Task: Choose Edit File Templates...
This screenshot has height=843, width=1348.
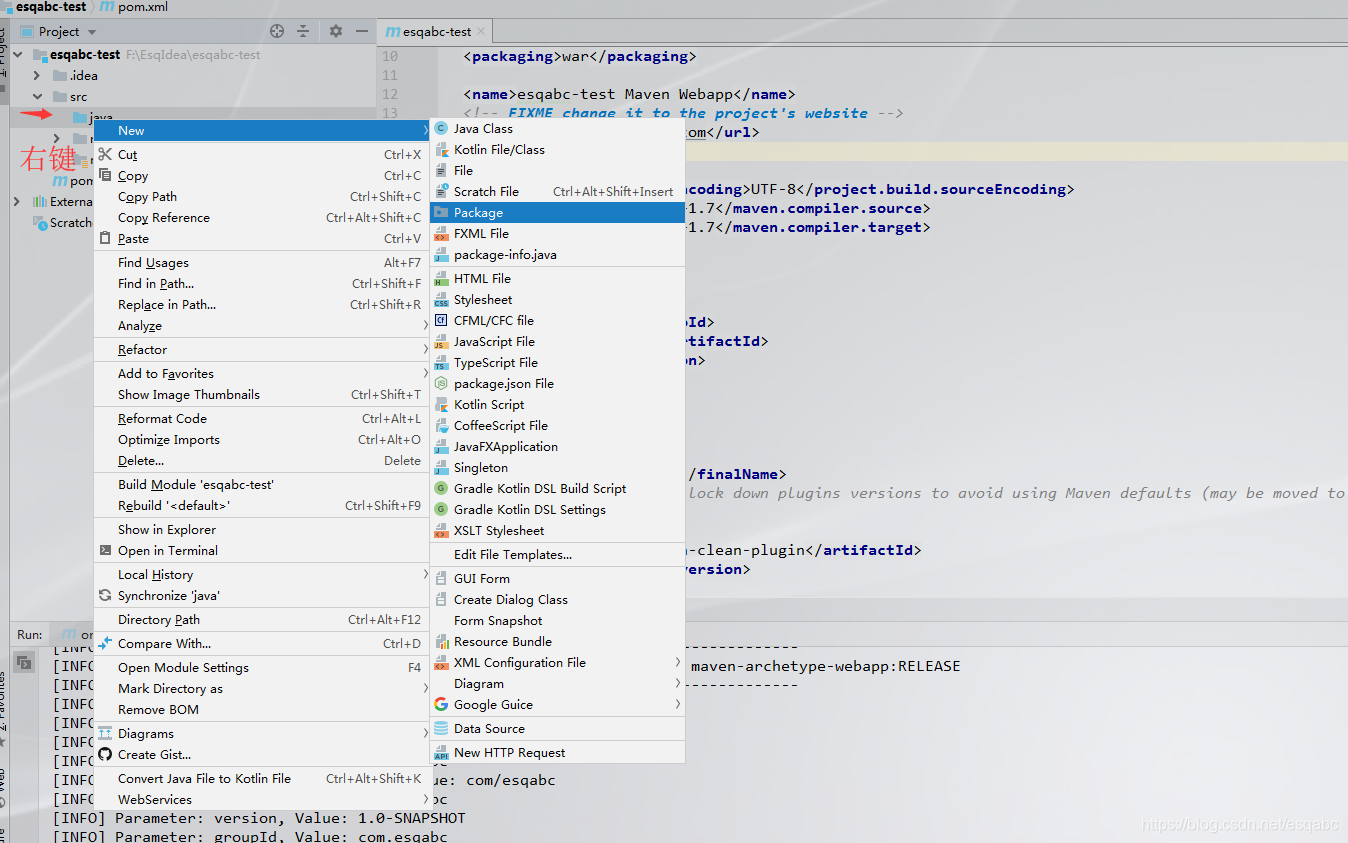Action: pyautogui.click(x=557, y=555)
